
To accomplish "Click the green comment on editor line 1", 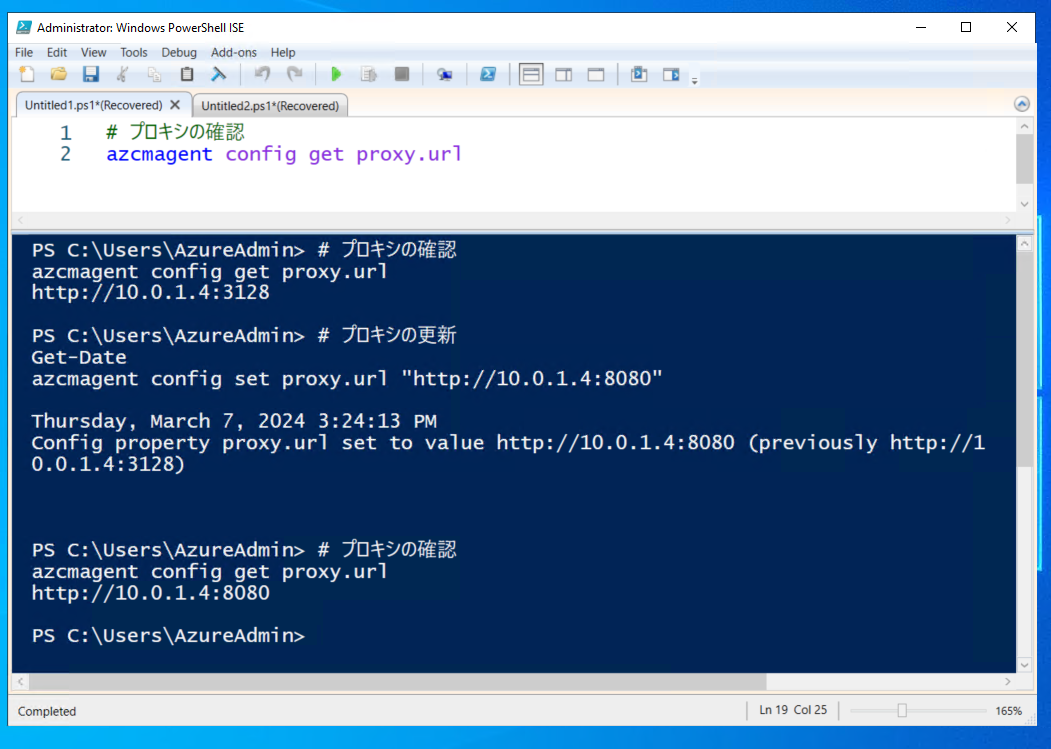I will point(175,131).
